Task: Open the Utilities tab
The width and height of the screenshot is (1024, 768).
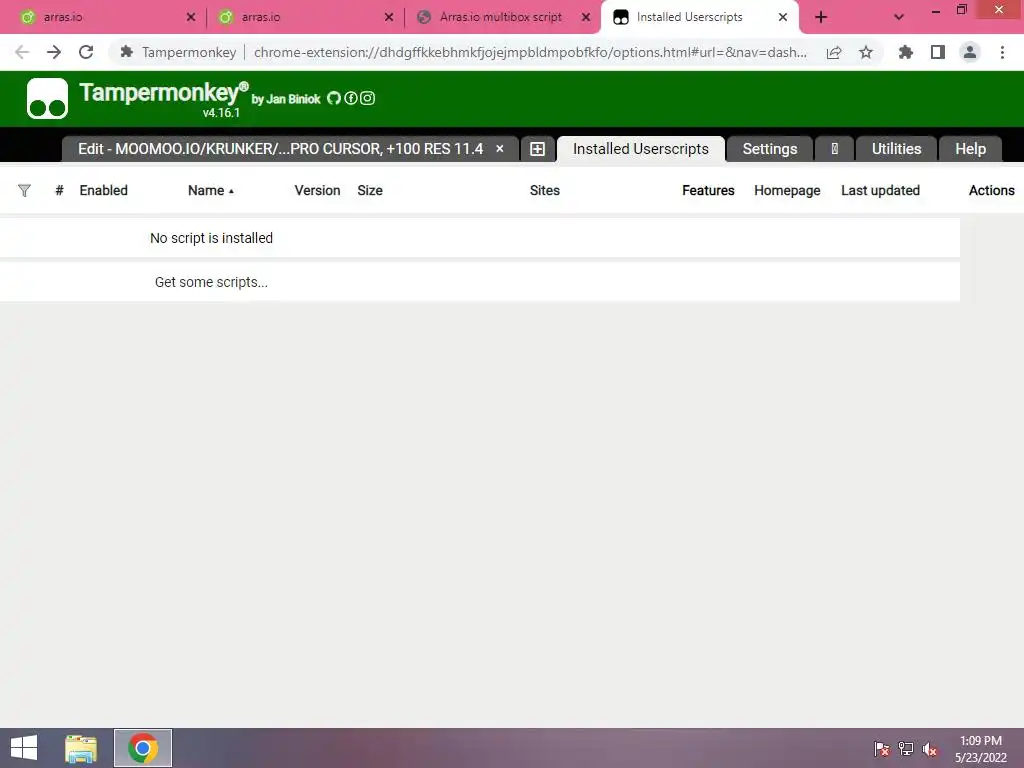Action: tap(896, 149)
